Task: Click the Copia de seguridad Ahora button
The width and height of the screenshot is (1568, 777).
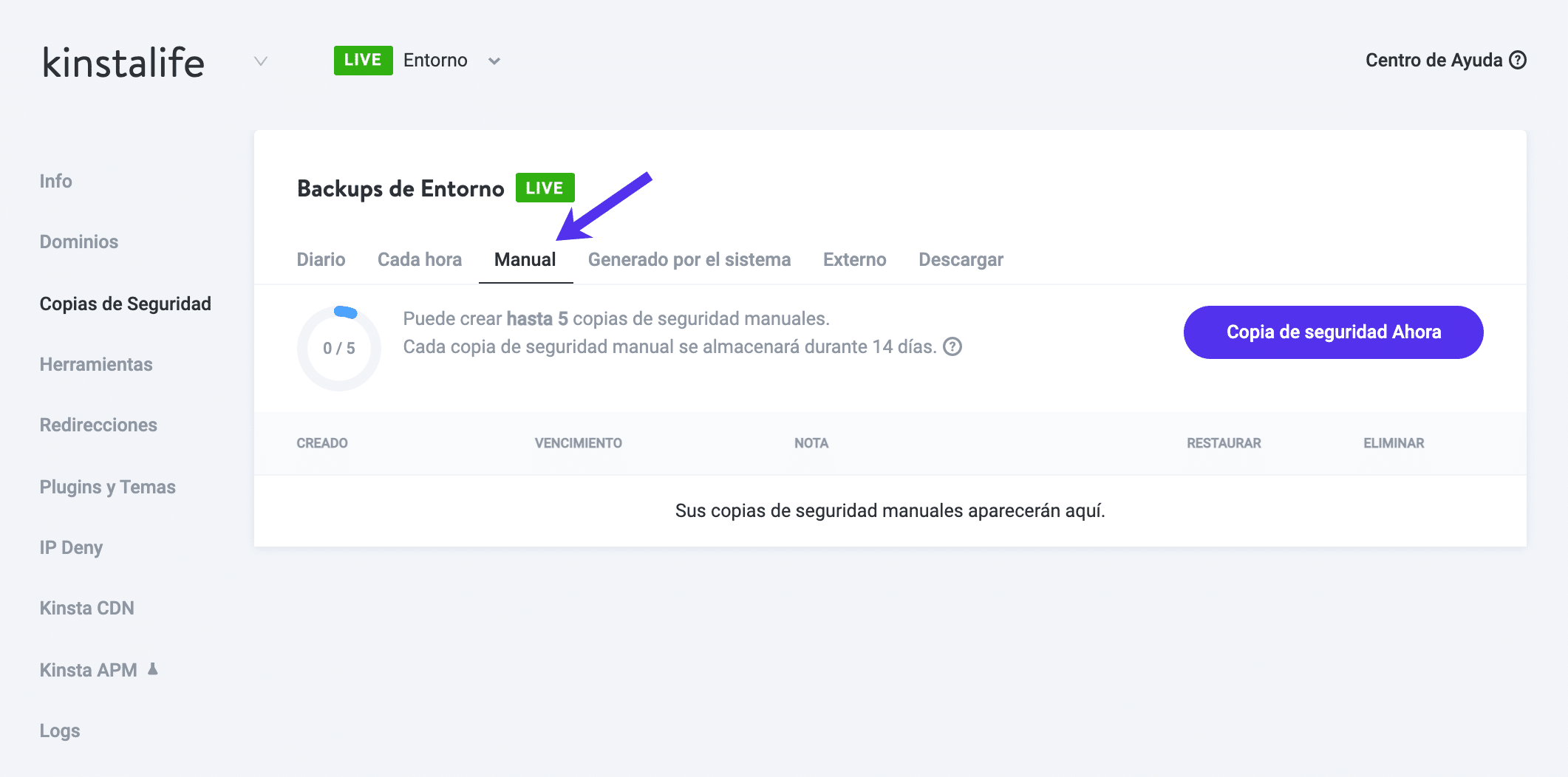Action: tap(1332, 332)
